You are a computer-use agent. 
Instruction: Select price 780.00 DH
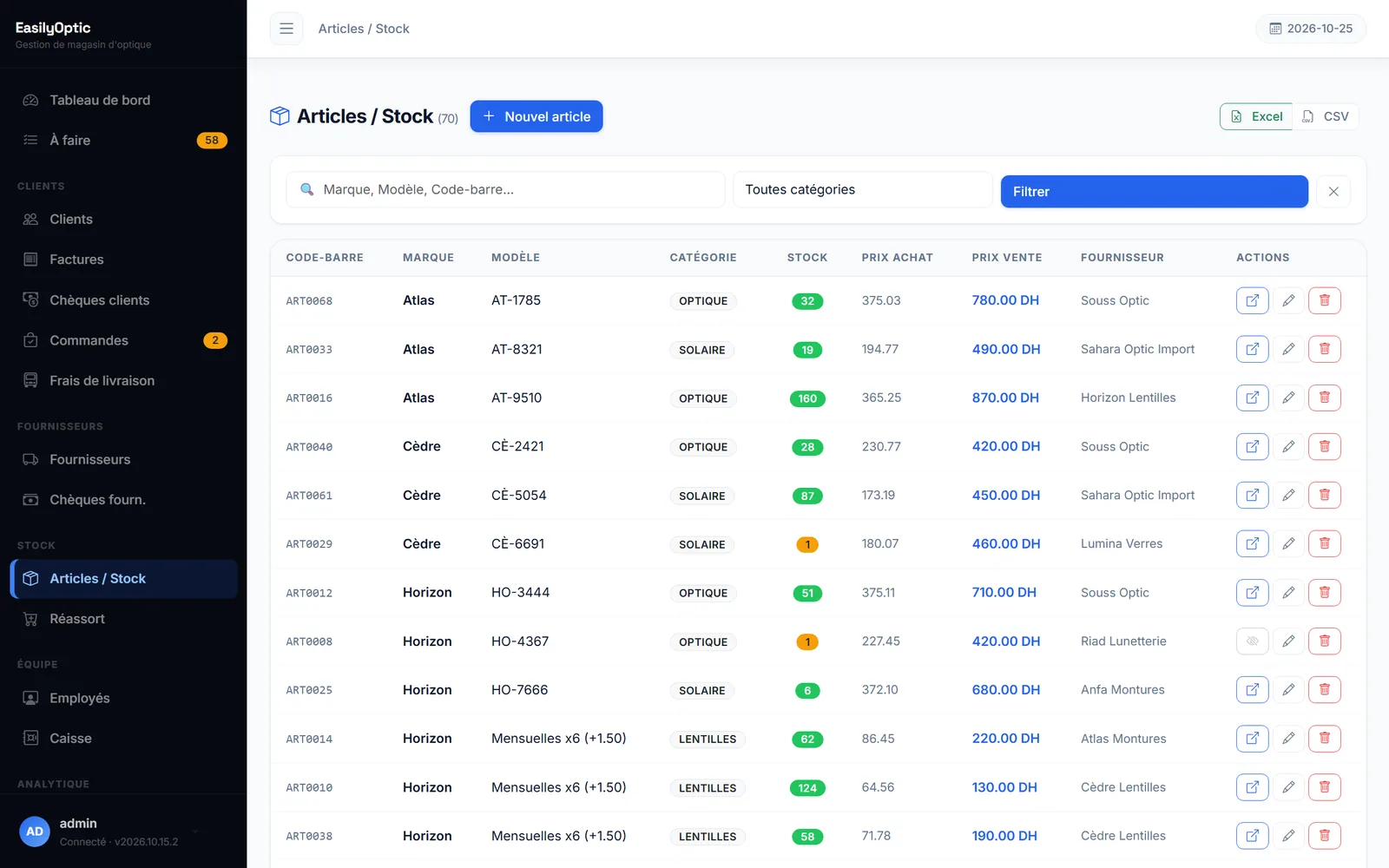[x=1005, y=300]
